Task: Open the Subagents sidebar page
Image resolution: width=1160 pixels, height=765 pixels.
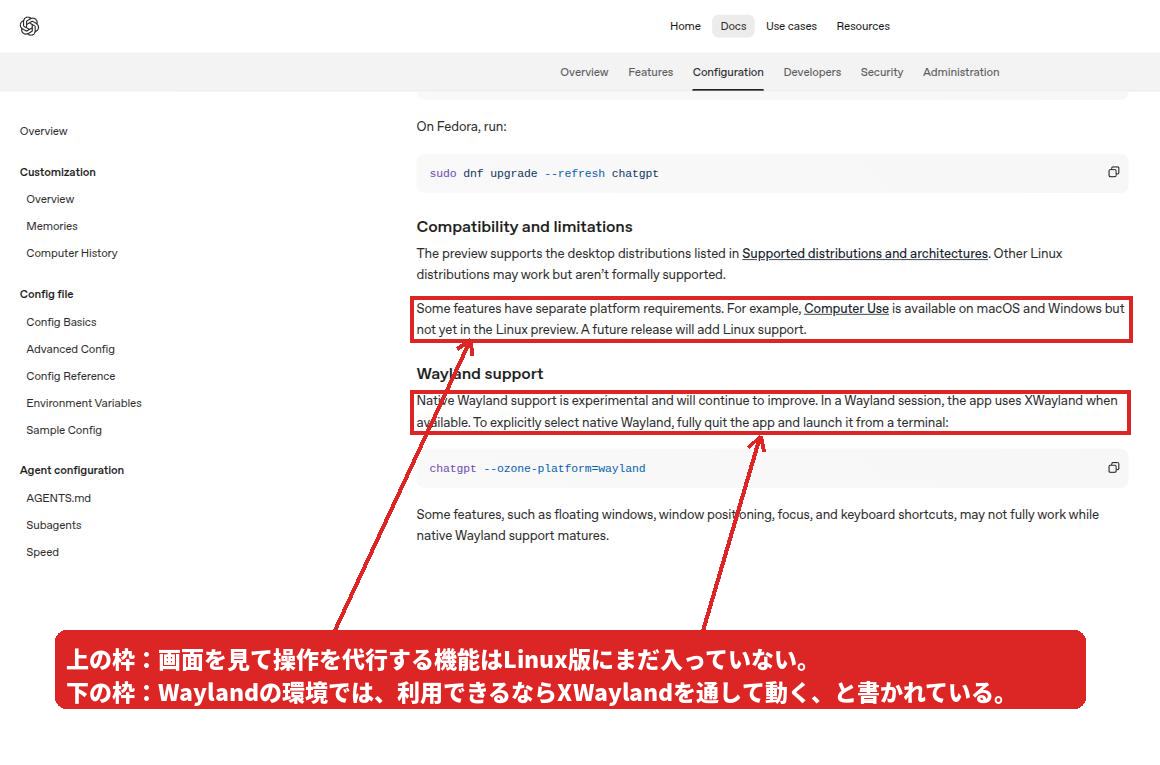Action: (54, 525)
